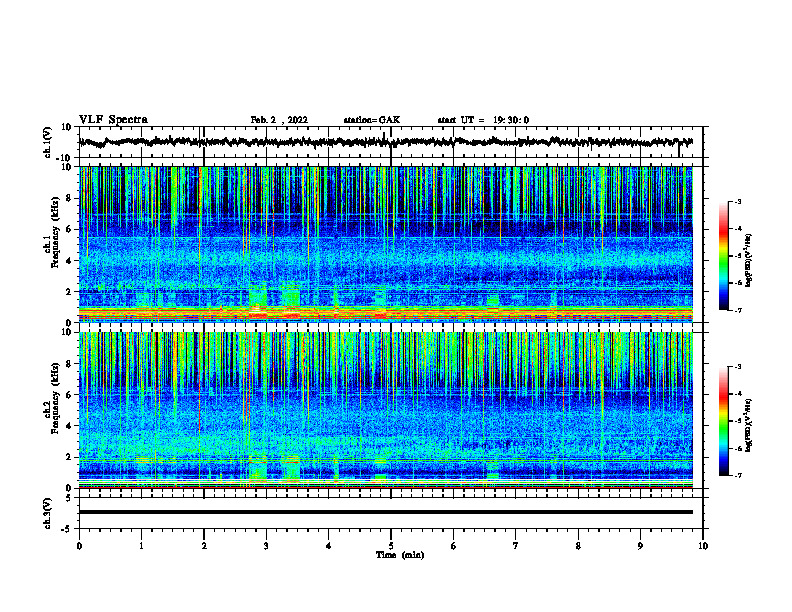The width and height of the screenshot is (792, 612).
Task: Click the "Time (min)" axis title
Action: [x=400, y=555]
